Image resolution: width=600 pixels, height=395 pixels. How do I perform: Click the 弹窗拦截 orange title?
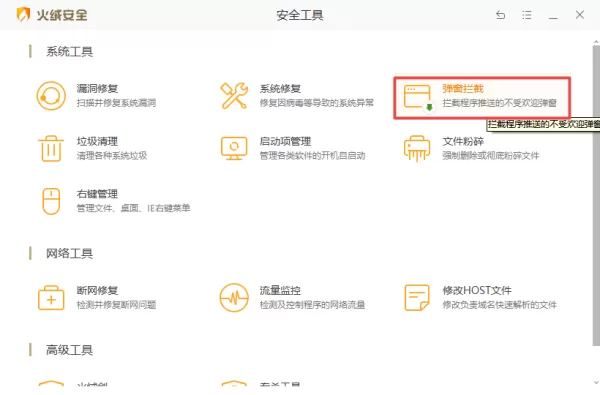point(463,89)
